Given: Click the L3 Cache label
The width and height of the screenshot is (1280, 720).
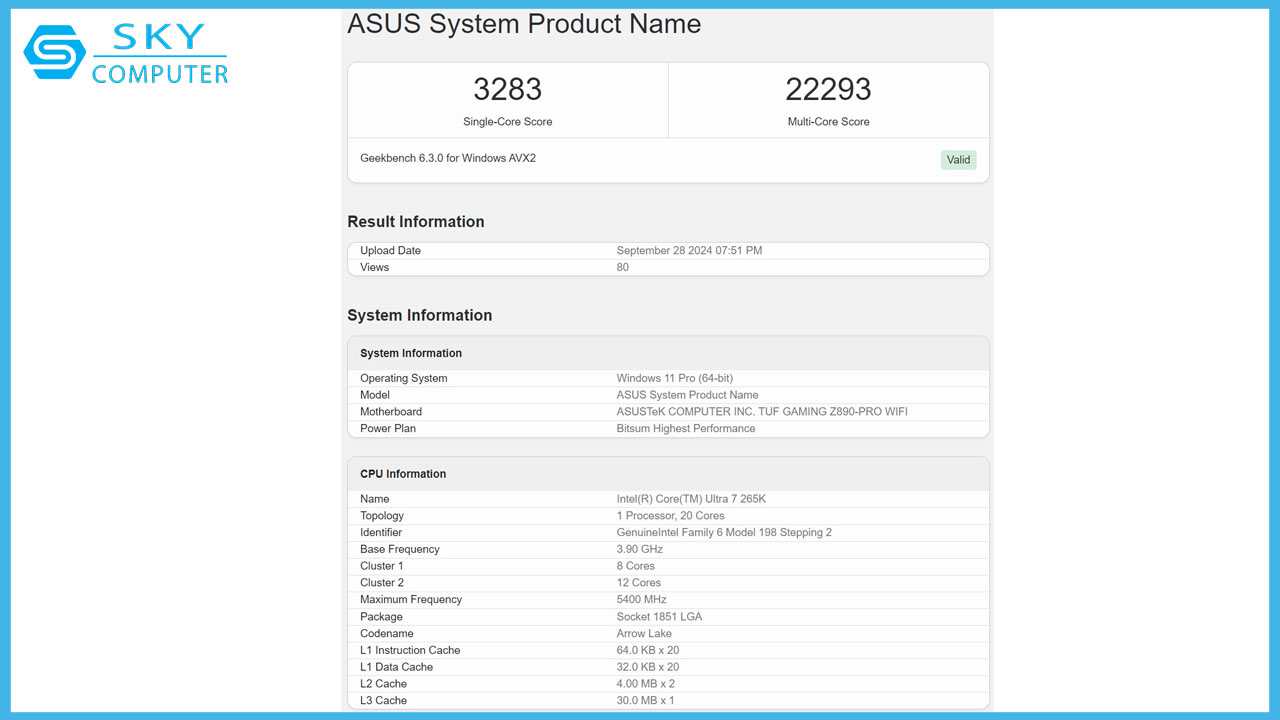Looking at the screenshot, I should coord(384,701).
